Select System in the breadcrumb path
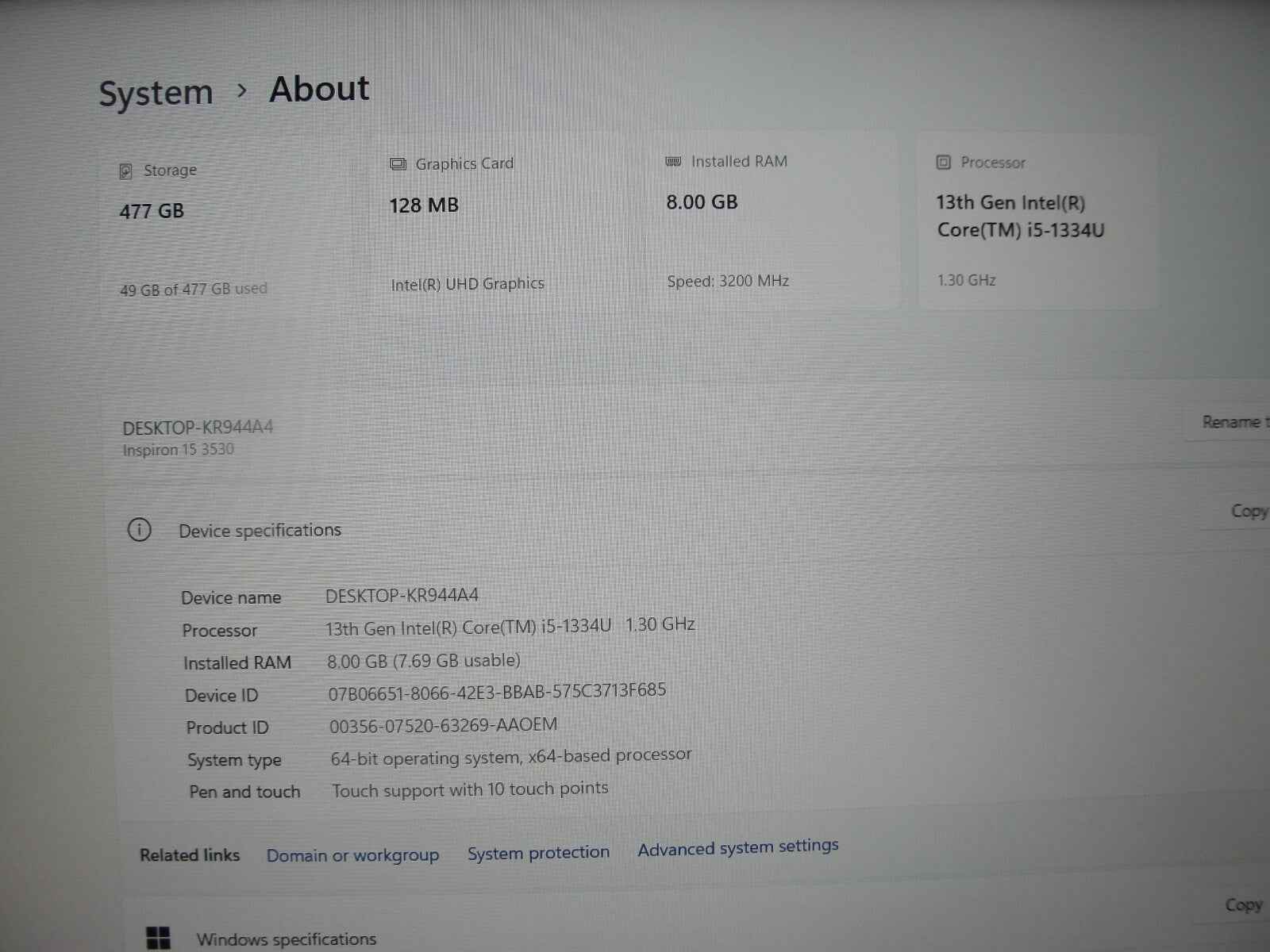 click(156, 92)
